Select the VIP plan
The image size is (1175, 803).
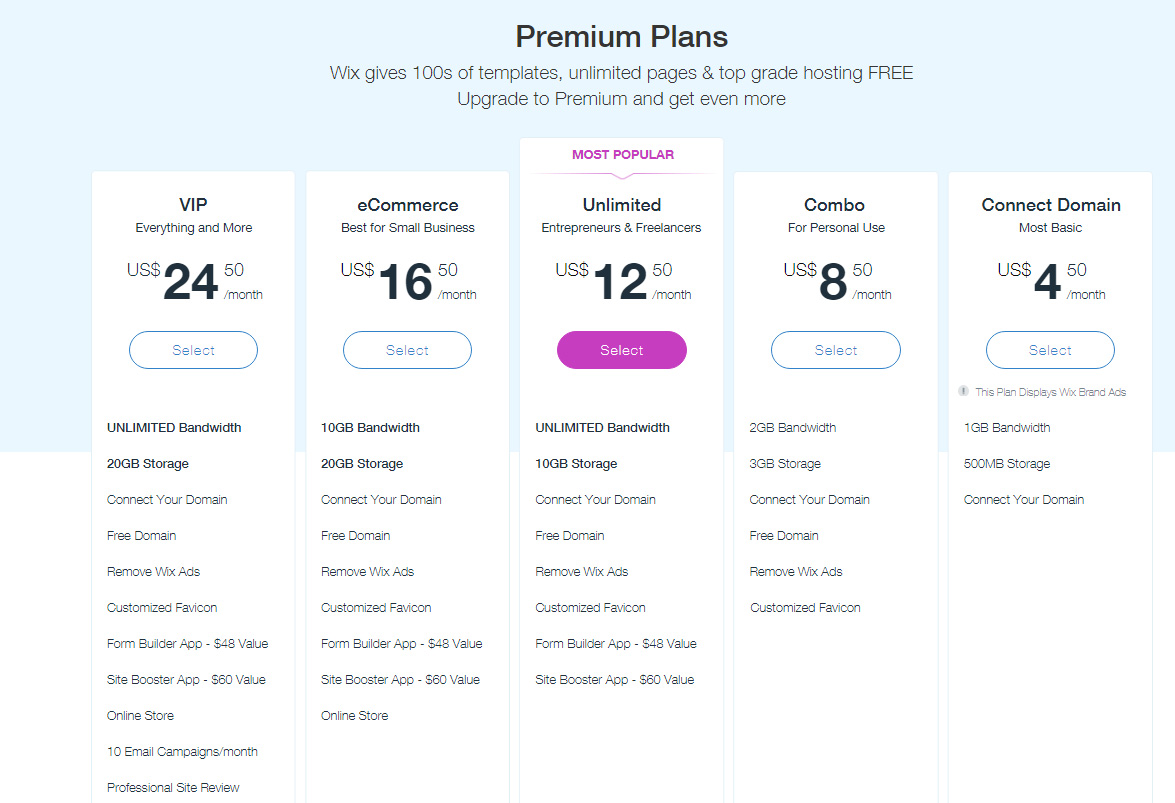[x=193, y=350]
